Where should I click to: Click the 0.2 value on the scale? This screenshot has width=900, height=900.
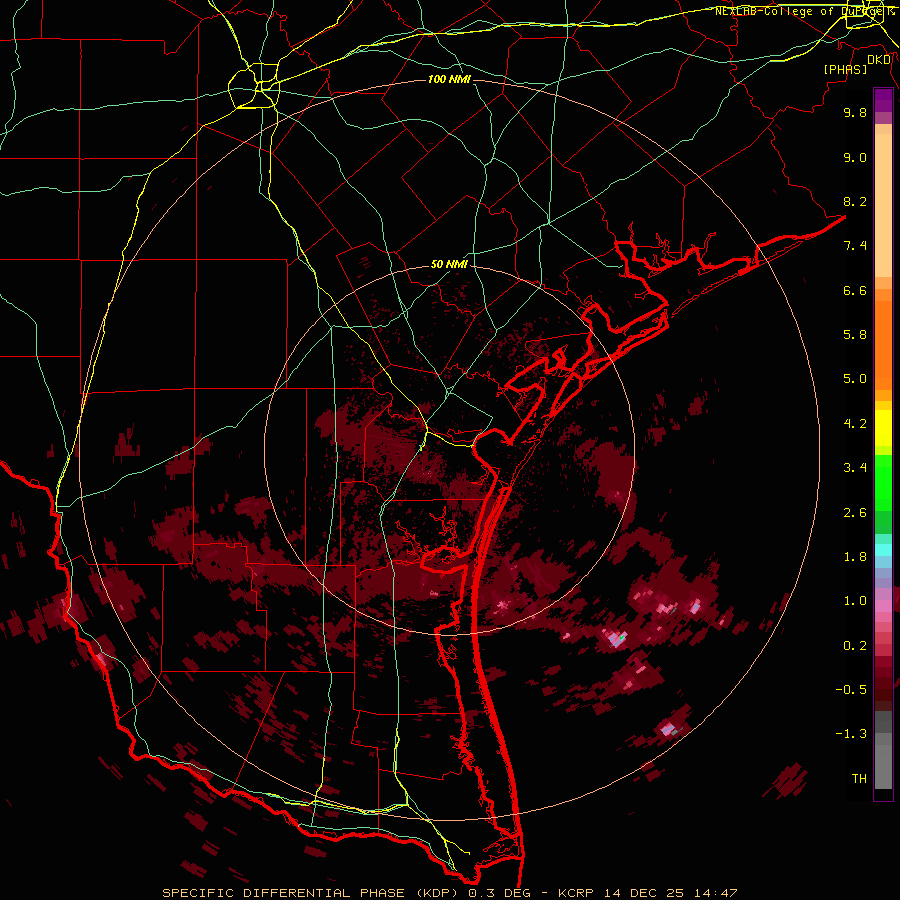click(x=855, y=646)
